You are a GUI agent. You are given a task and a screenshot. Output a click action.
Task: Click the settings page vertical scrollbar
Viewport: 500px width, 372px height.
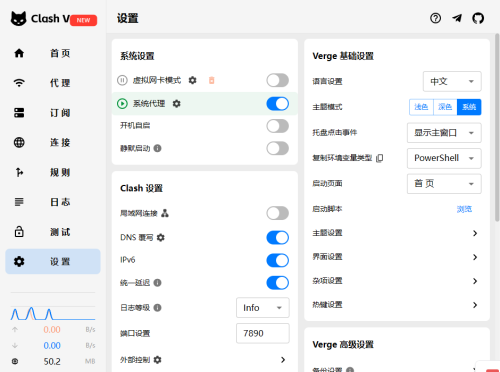pos(497,127)
